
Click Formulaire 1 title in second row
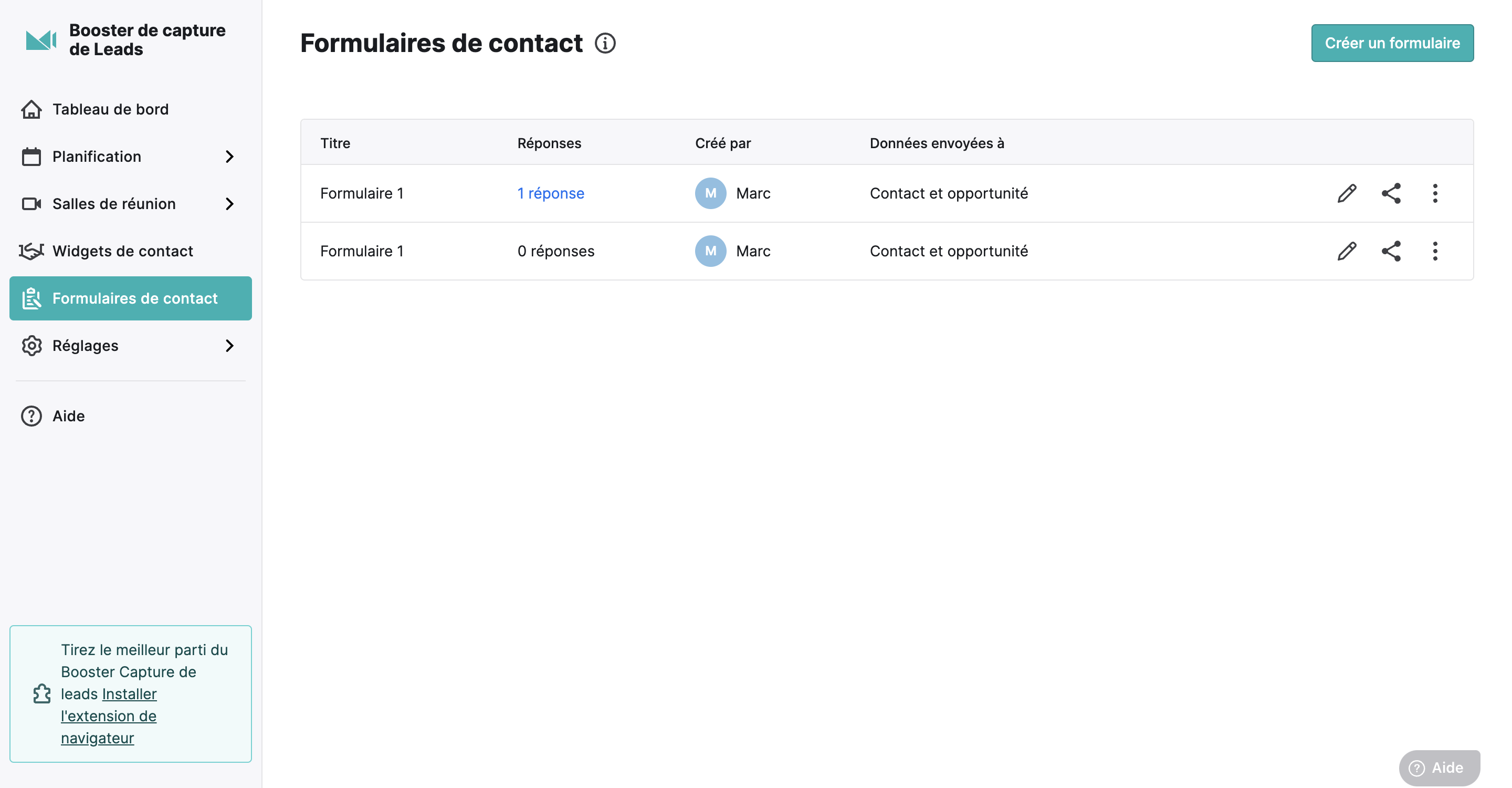tap(362, 251)
